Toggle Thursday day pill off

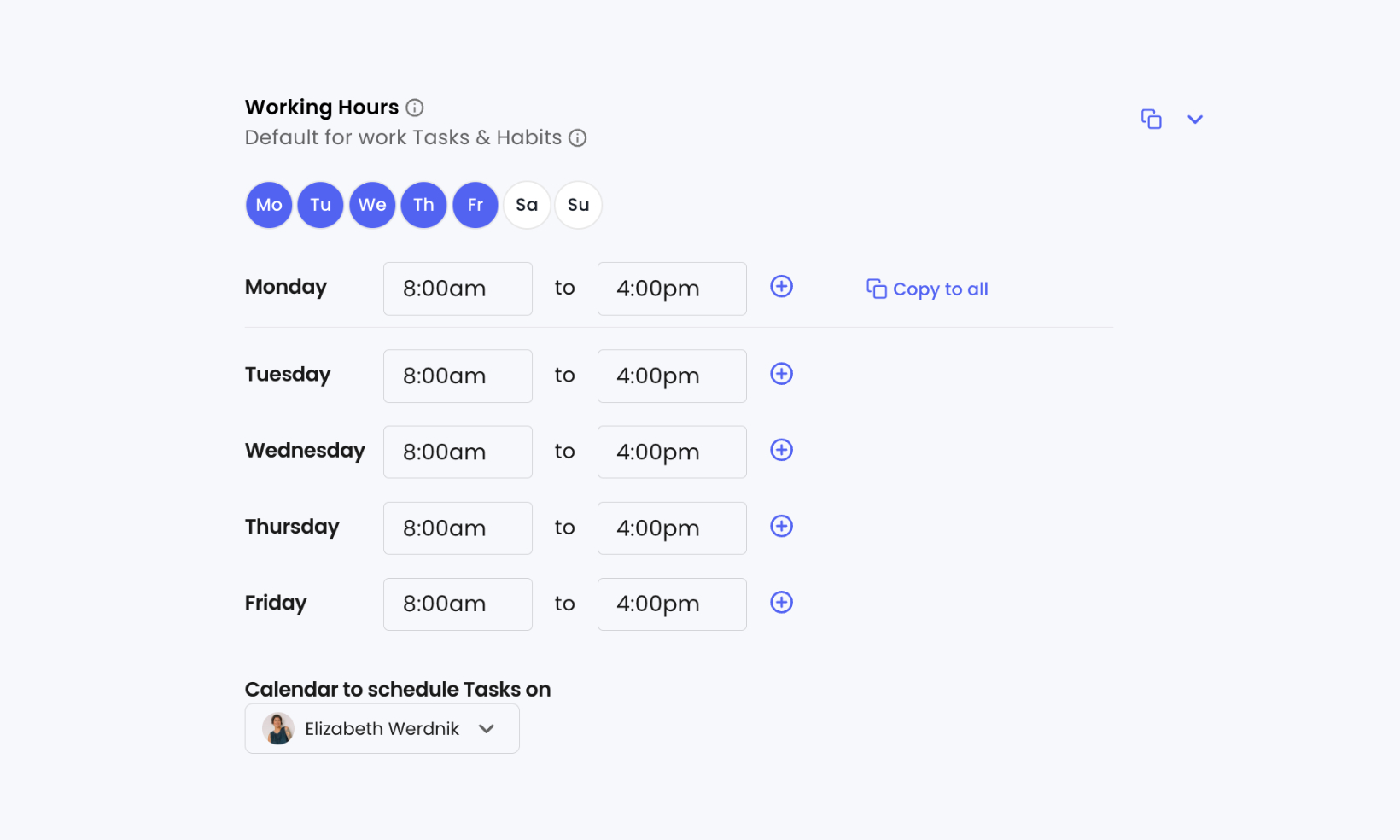coord(424,205)
